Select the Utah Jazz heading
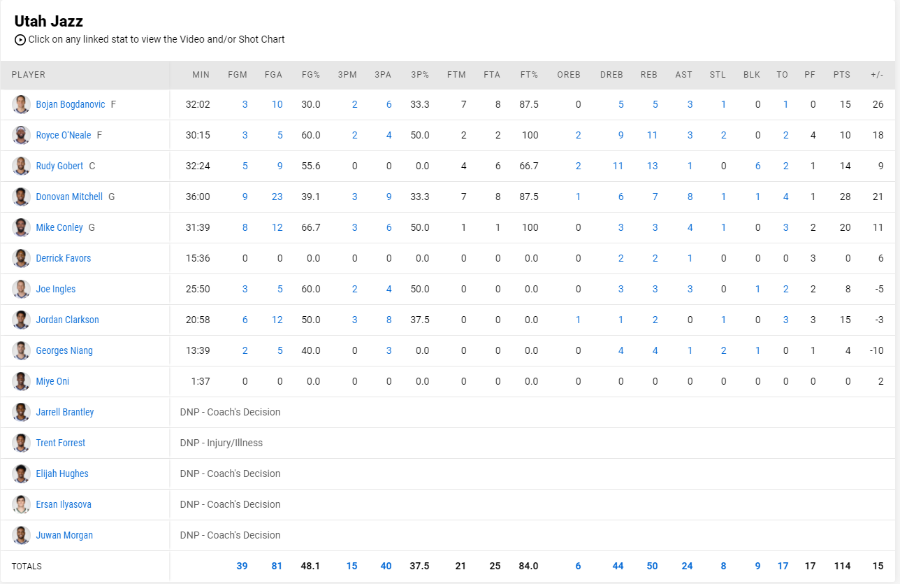900x584 pixels. pos(48,21)
